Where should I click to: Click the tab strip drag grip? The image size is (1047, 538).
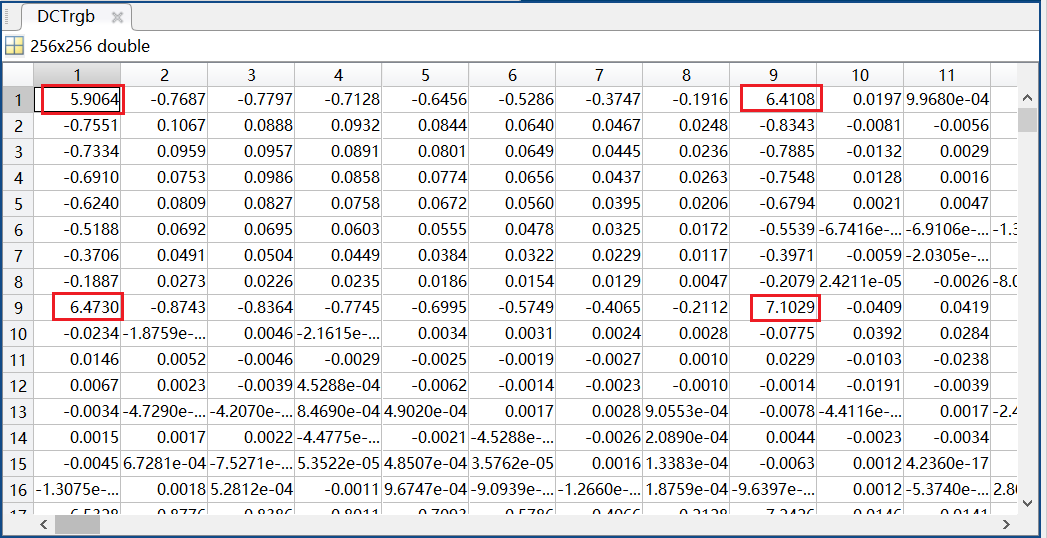click(9, 17)
